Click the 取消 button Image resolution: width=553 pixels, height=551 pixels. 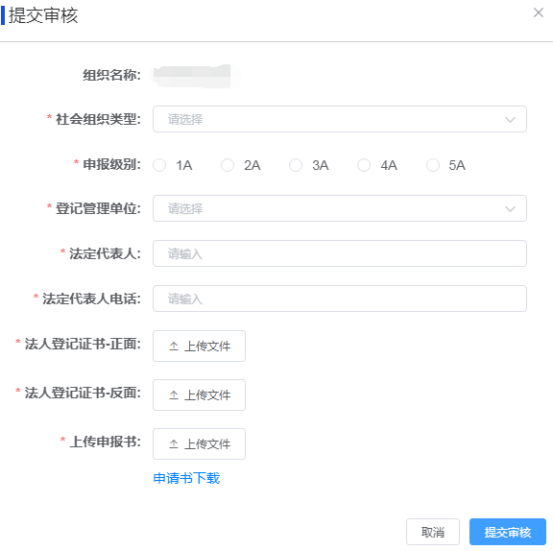click(433, 532)
